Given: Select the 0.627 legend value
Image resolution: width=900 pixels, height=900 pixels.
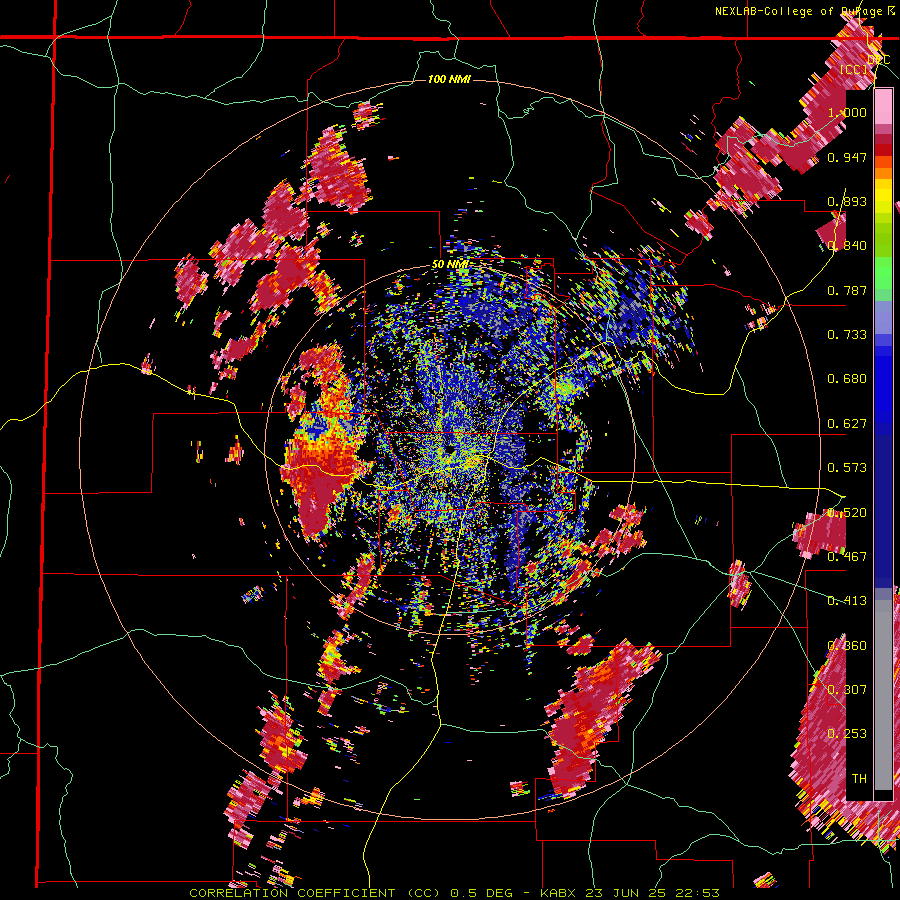Looking at the screenshot, I should (x=847, y=424).
